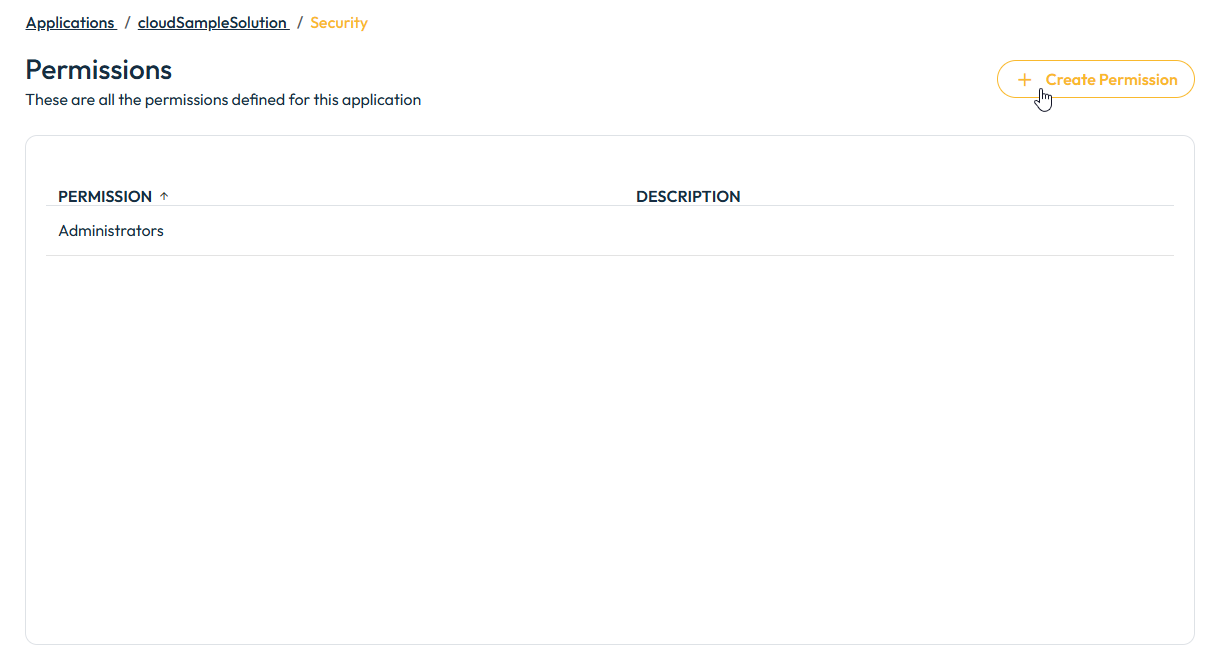This screenshot has height=660, width=1218.
Task: Click the word "Administrators" in the table
Action: coord(111,231)
